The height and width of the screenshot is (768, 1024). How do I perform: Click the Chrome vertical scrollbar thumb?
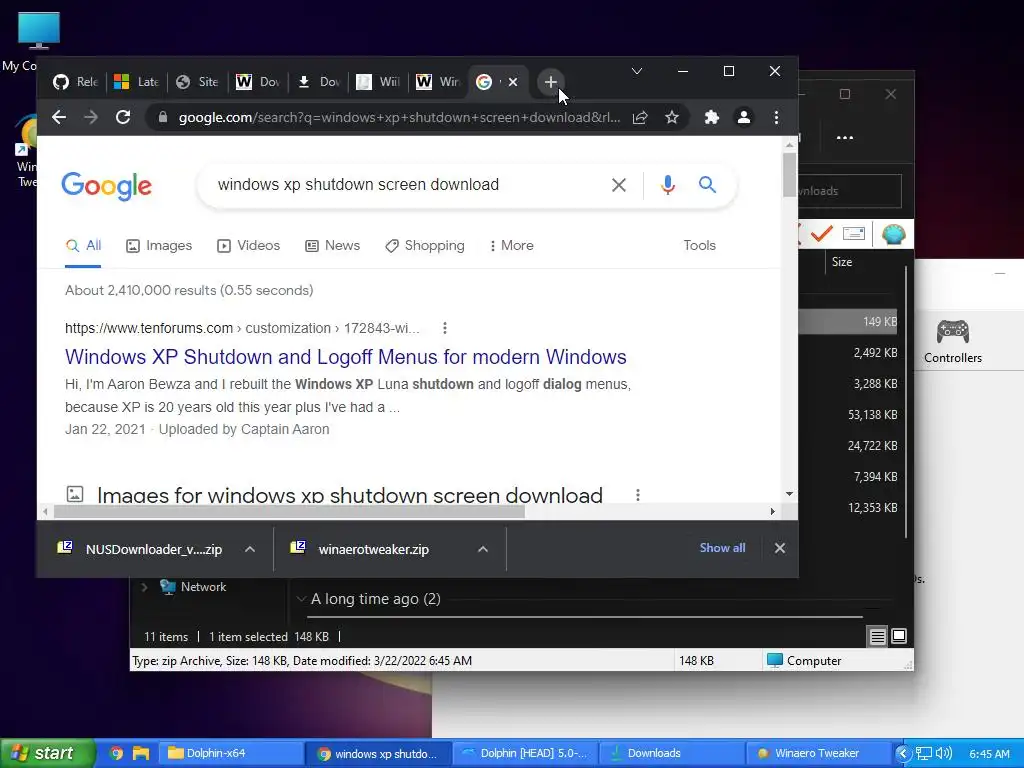790,174
